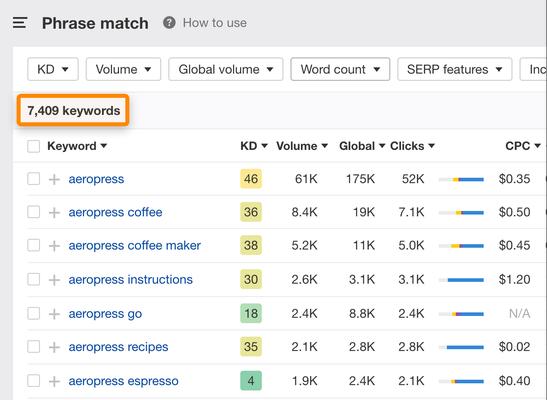
Task: Click plus icon beside aeropress coffee maker
Action: (54, 246)
